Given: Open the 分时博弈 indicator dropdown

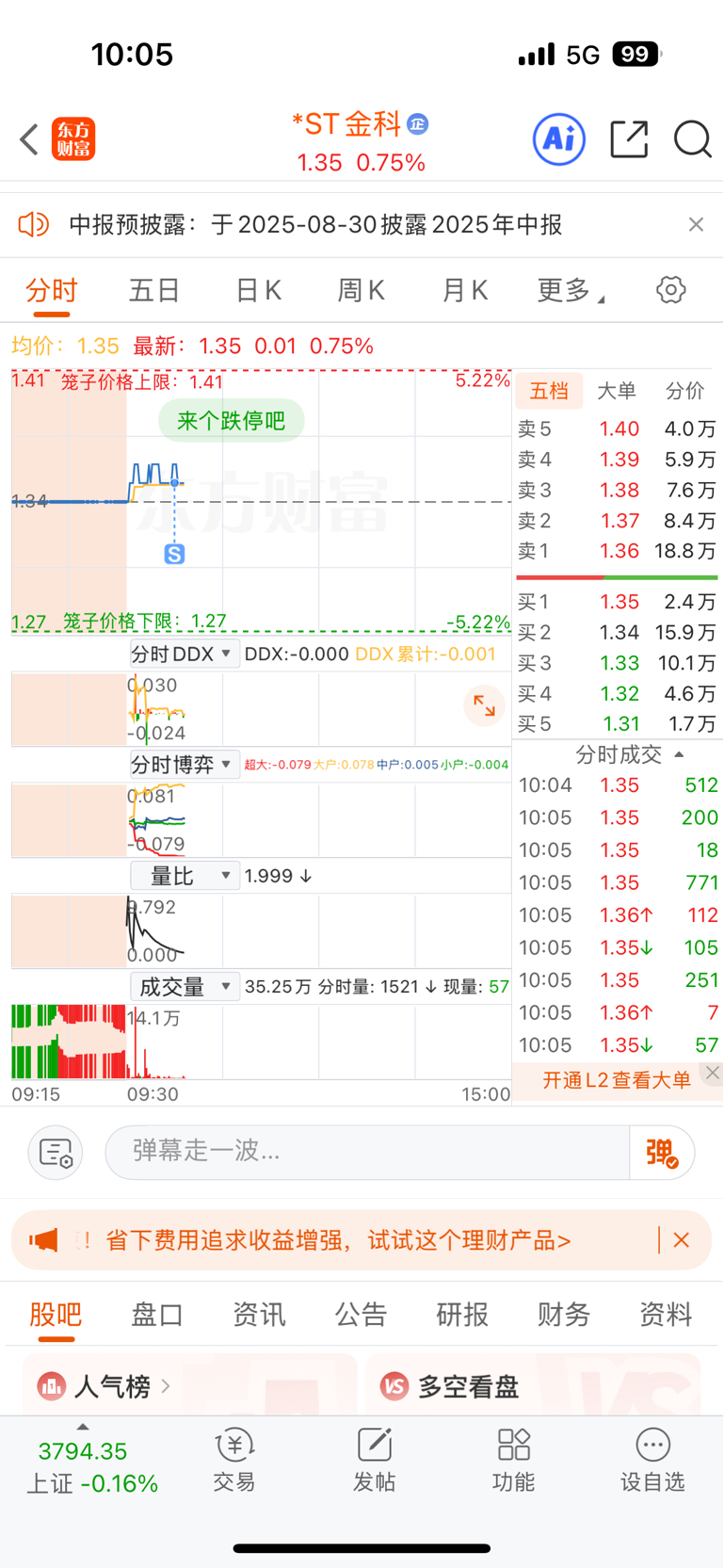Looking at the screenshot, I should (184, 765).
